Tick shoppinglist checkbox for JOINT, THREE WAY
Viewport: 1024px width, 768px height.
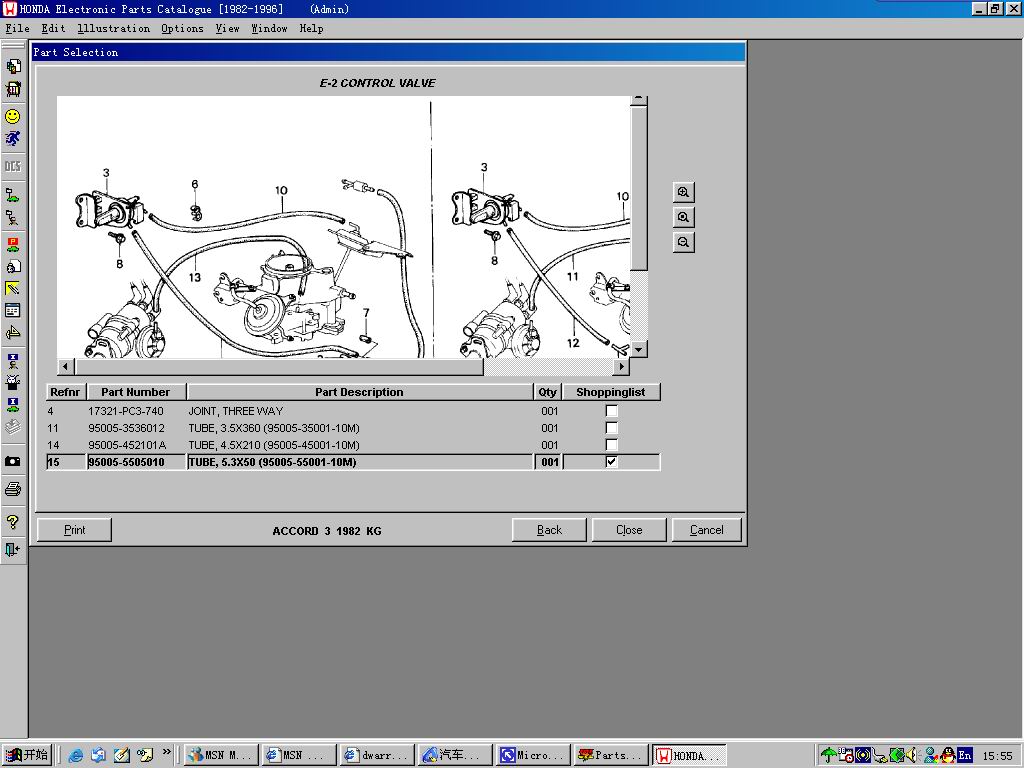click(611, 411)
